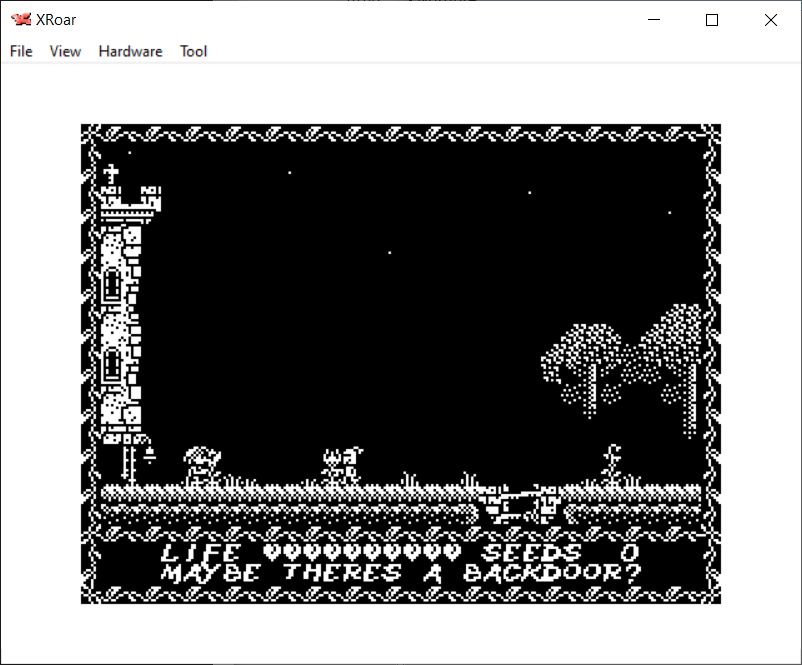Click the player character near the tower
Screen dimensions: 802x665
click(x=201, y=466)
